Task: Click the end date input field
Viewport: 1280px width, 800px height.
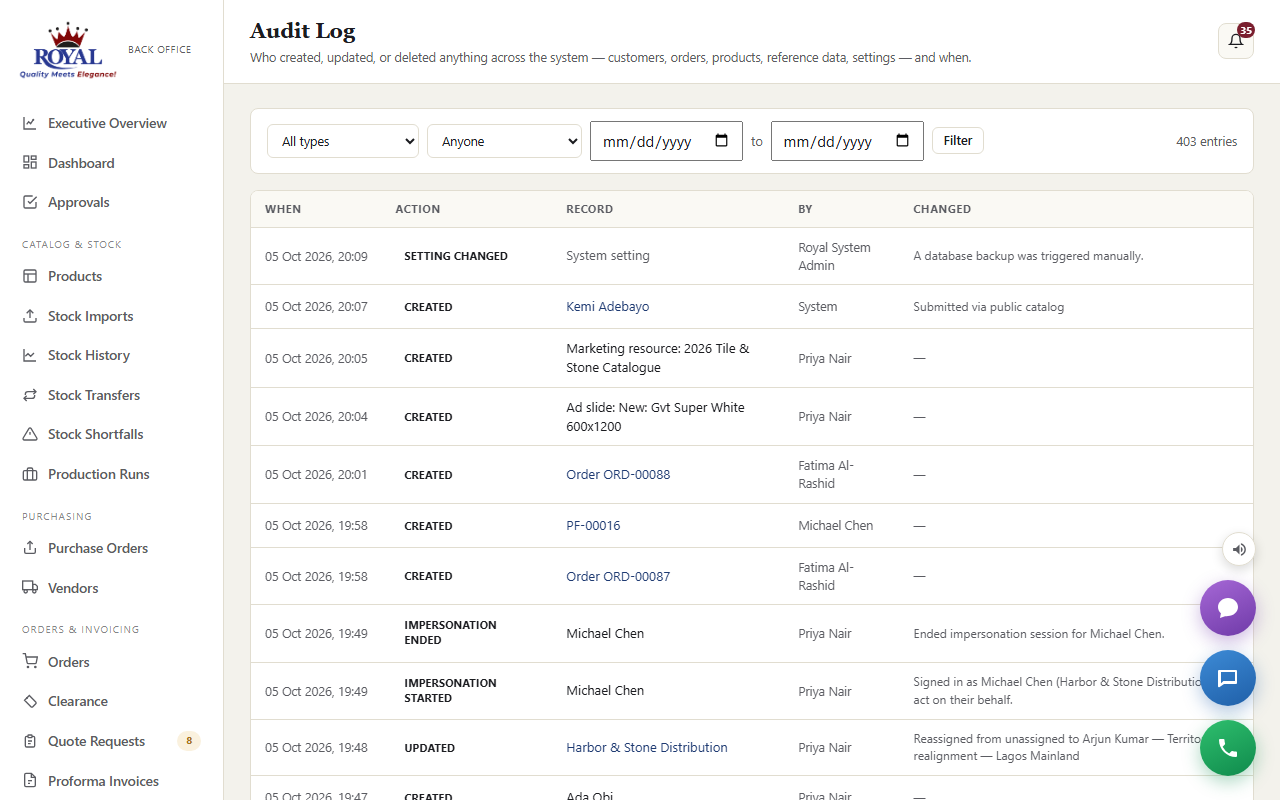Action: click(x=847, y=141)
